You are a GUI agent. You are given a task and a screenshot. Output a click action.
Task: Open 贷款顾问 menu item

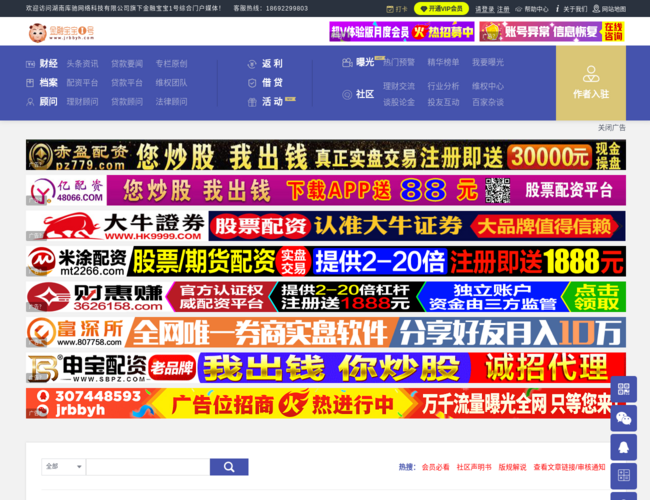coord(127,102)
